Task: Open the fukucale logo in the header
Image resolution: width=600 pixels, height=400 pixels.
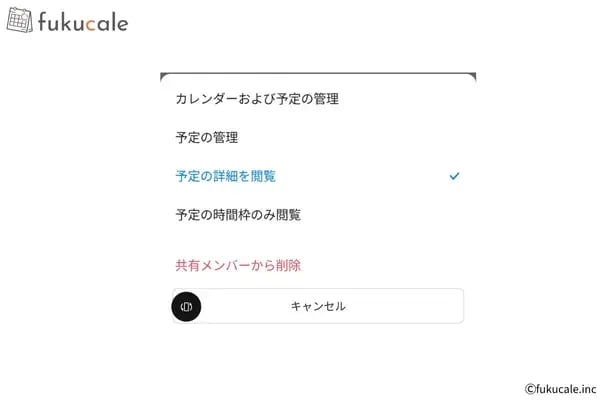Action: [x=67, y=20]
